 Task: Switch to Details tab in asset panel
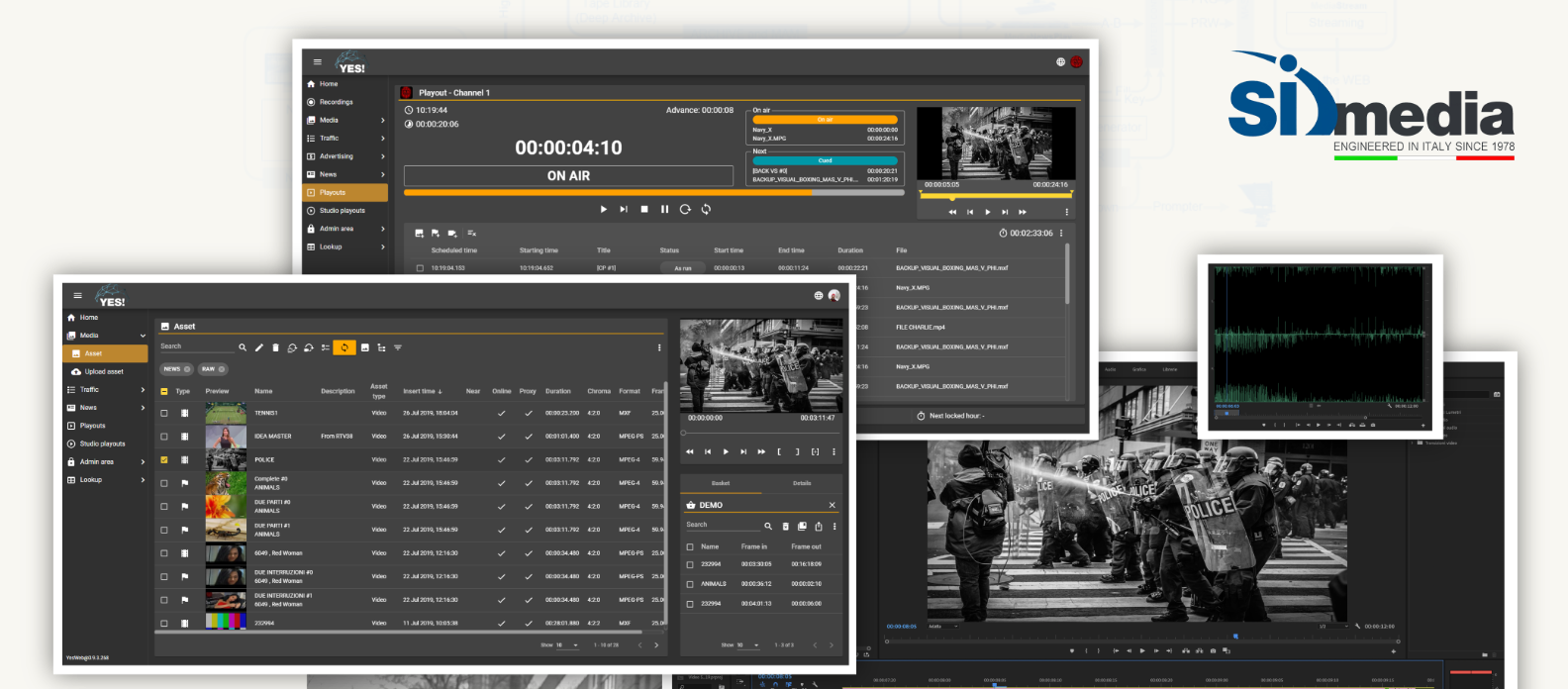pos(802,483)
